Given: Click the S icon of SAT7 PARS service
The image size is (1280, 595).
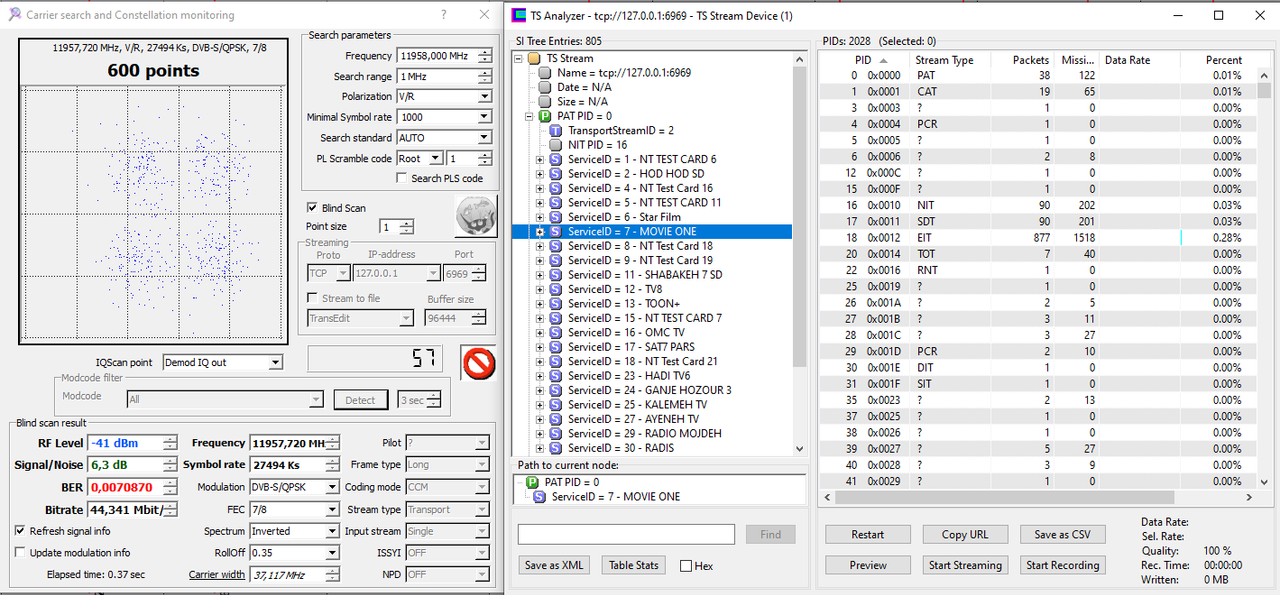Looking at the screenshot, I should tap(555, 347).
